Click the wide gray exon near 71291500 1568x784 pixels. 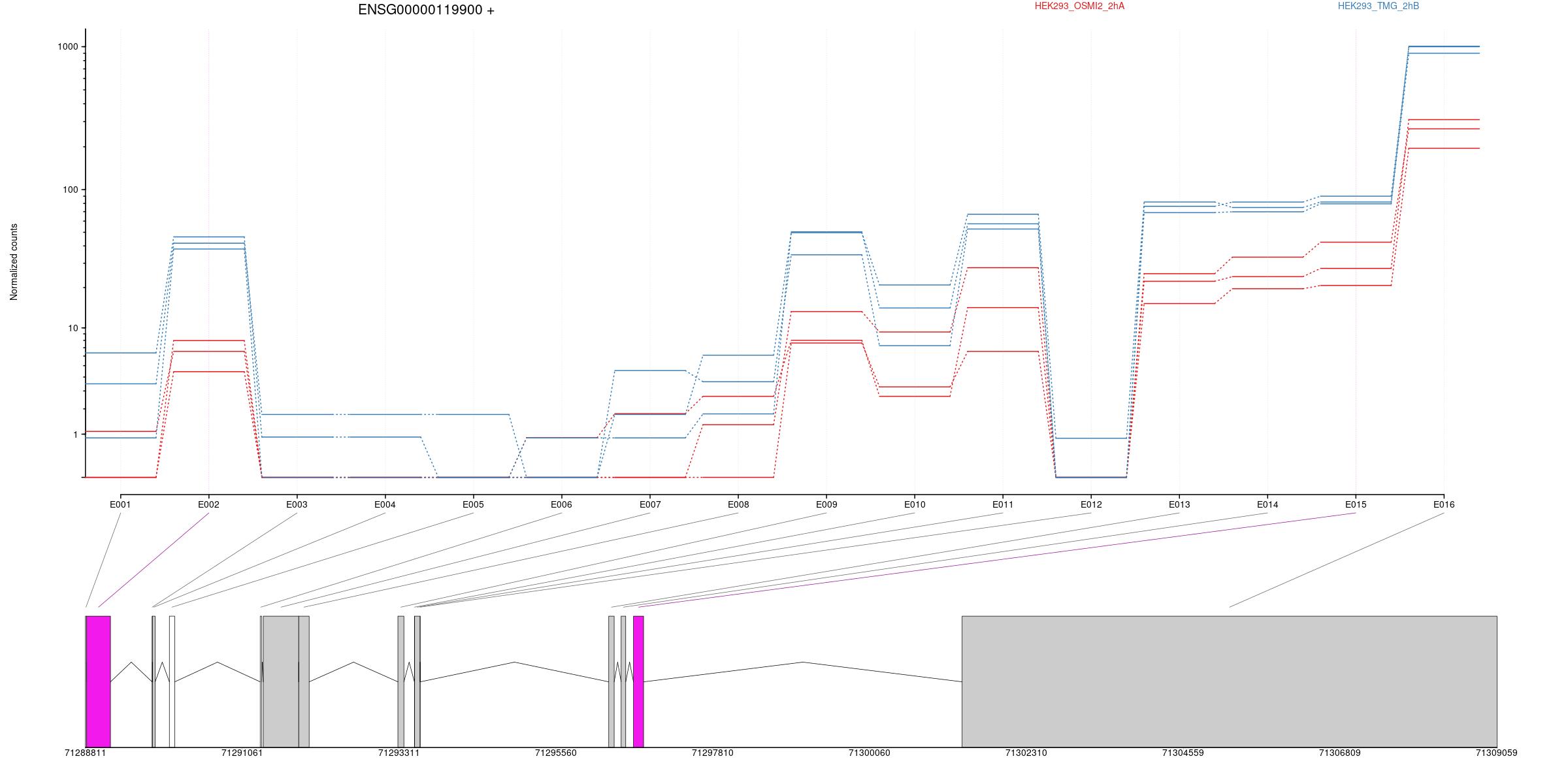[281, 681]
